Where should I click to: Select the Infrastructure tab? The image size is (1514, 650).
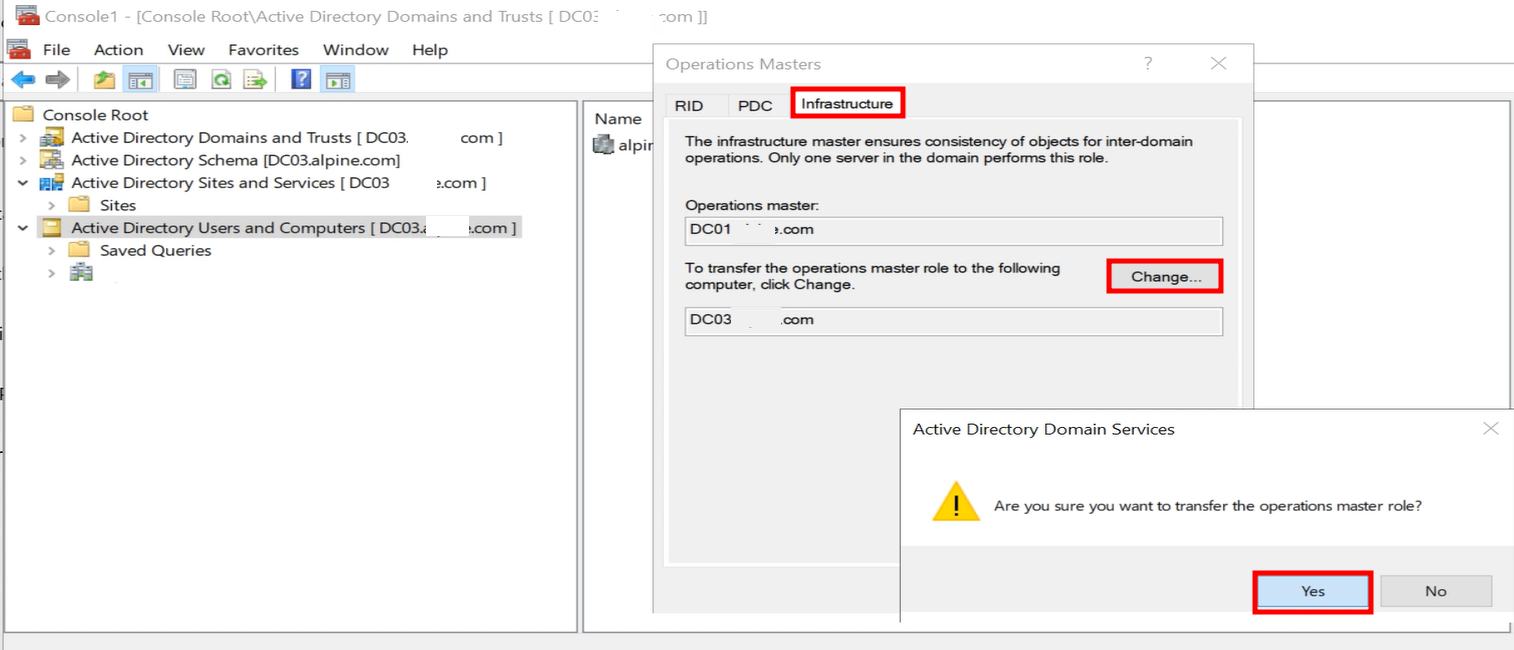tap(847, 103)
